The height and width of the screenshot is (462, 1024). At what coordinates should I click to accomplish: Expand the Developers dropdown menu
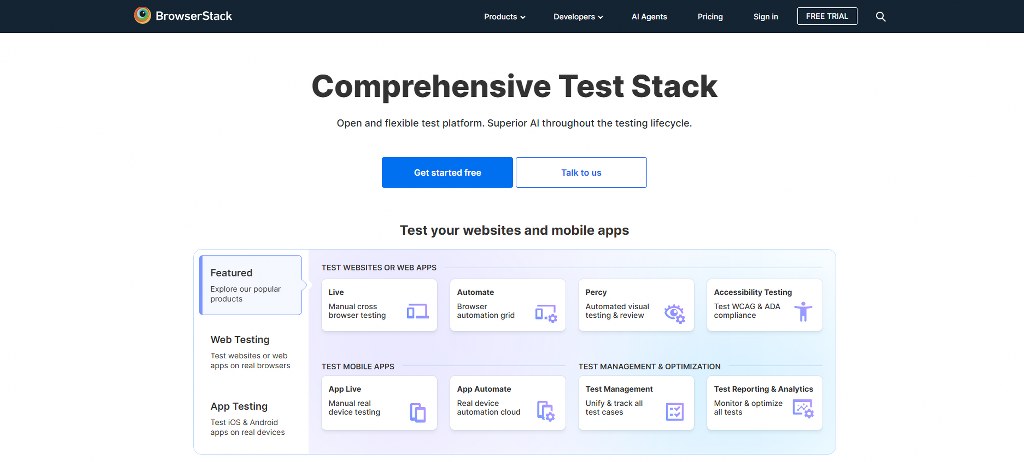(578, 17)
